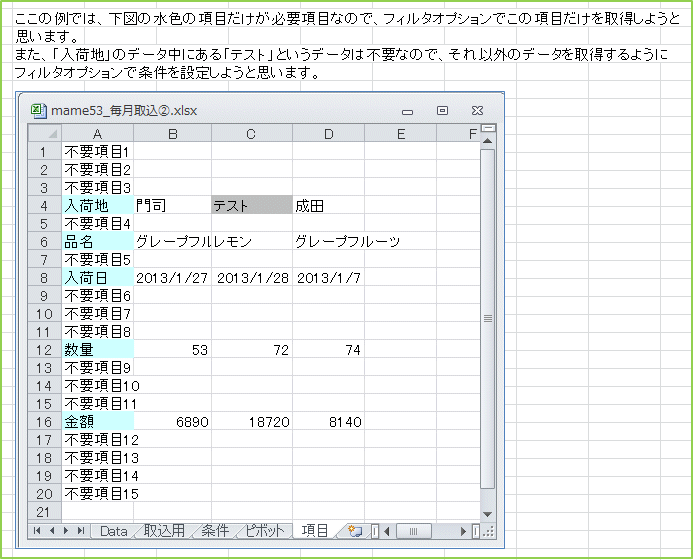Click the 2013/1/28 date cell
The width and height of the screenshot is (693, 560).
pos(252,278)
